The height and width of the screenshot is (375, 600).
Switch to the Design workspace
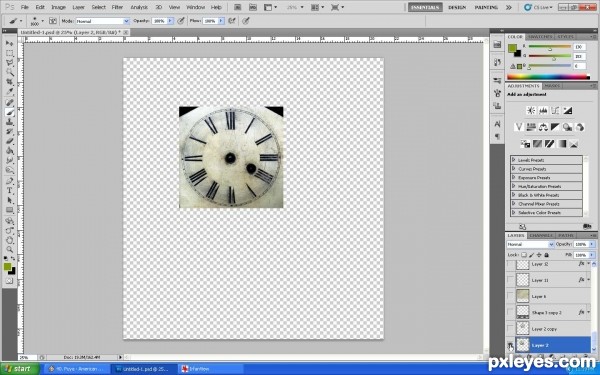coord(457,7)
